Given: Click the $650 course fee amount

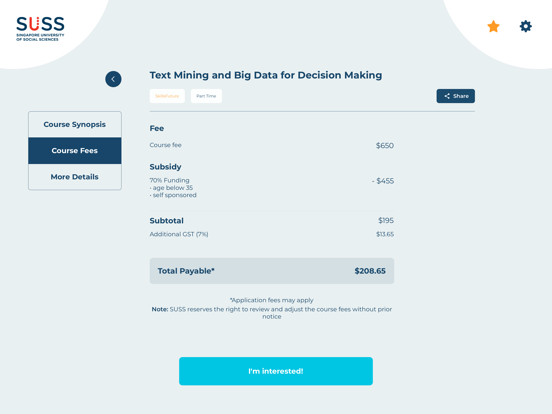Looking at the screenshot, I should coord(385,145).
